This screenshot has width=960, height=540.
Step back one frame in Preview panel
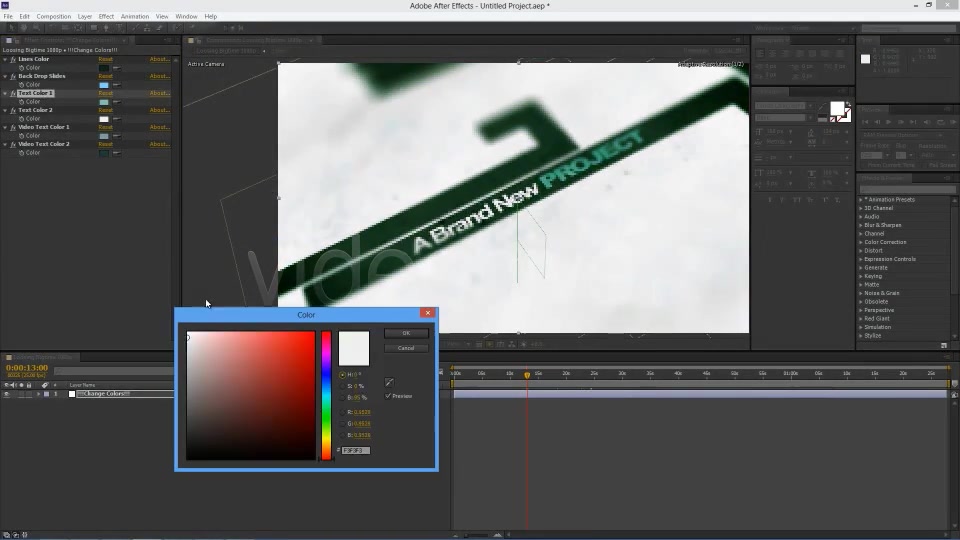click(877, 122)
